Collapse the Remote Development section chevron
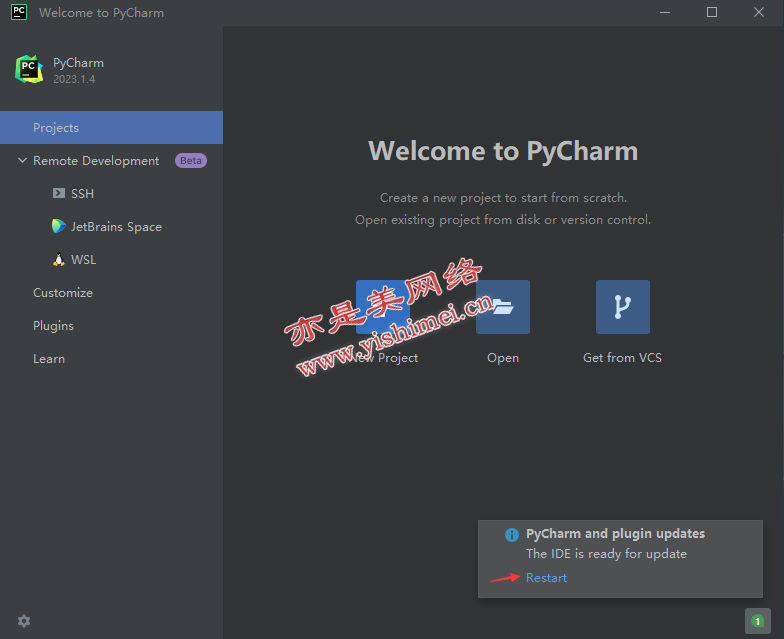Image resolution: width=784 pixels, height=639 pixels. click(22, 160)
